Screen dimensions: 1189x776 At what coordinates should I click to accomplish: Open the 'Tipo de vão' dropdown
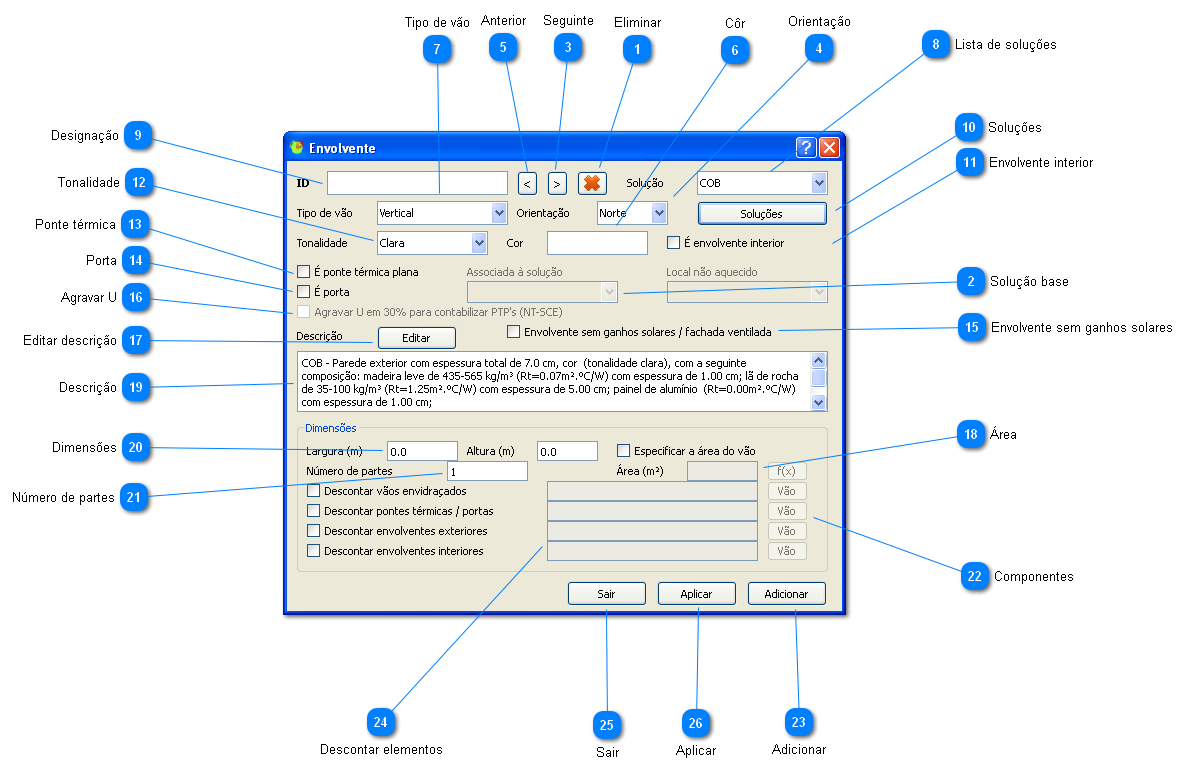coord(499,213)
